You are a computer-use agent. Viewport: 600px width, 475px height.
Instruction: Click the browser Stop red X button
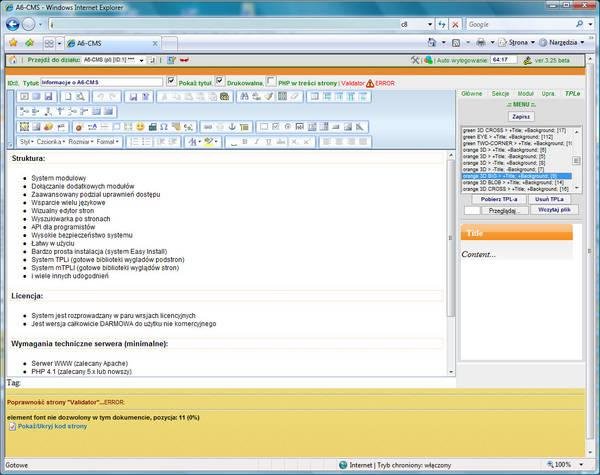click(x=455, y=24)
